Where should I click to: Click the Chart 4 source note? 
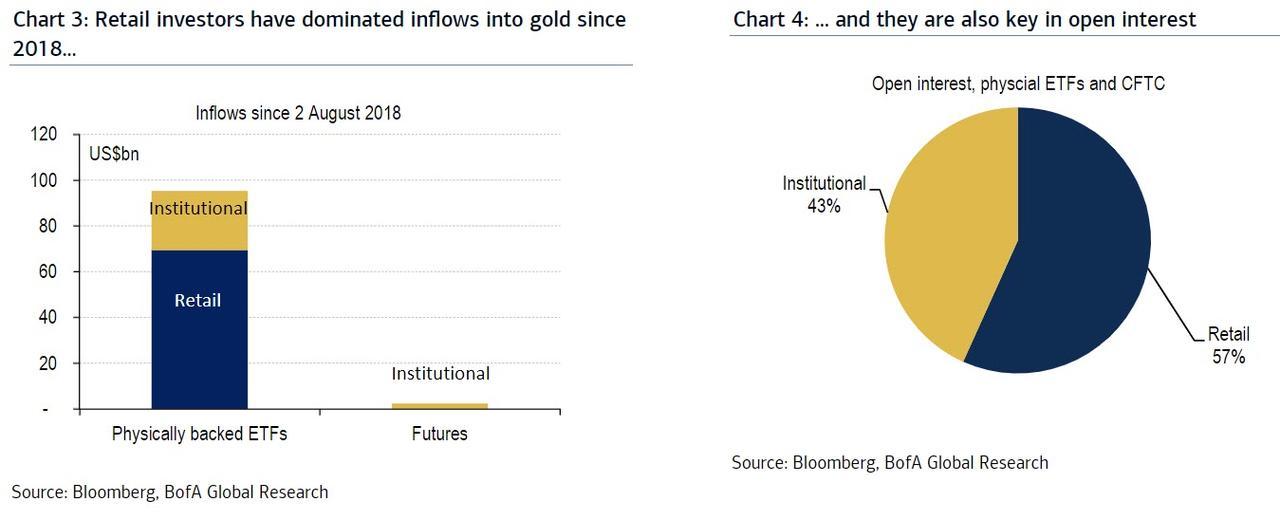[890, 462]
